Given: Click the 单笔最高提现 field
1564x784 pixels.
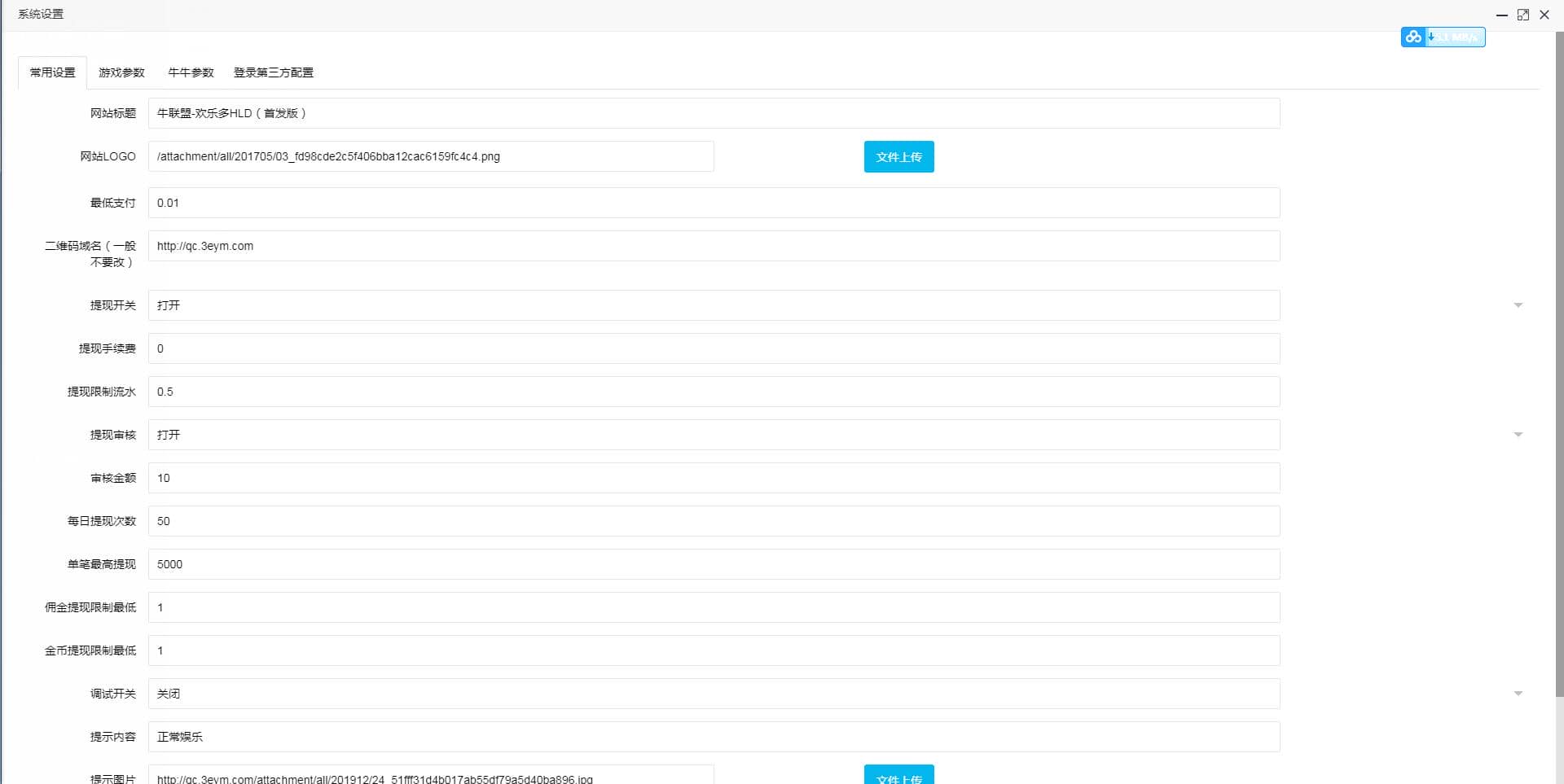Looking at the screenshot, I should tap(713, 564).
